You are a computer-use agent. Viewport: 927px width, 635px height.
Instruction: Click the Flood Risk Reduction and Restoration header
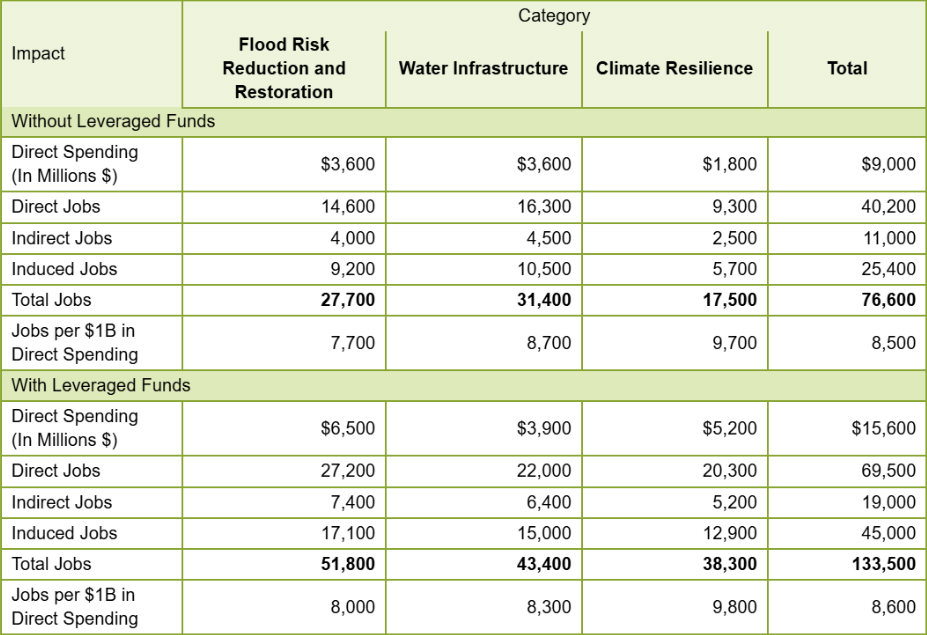pos(284,69)
